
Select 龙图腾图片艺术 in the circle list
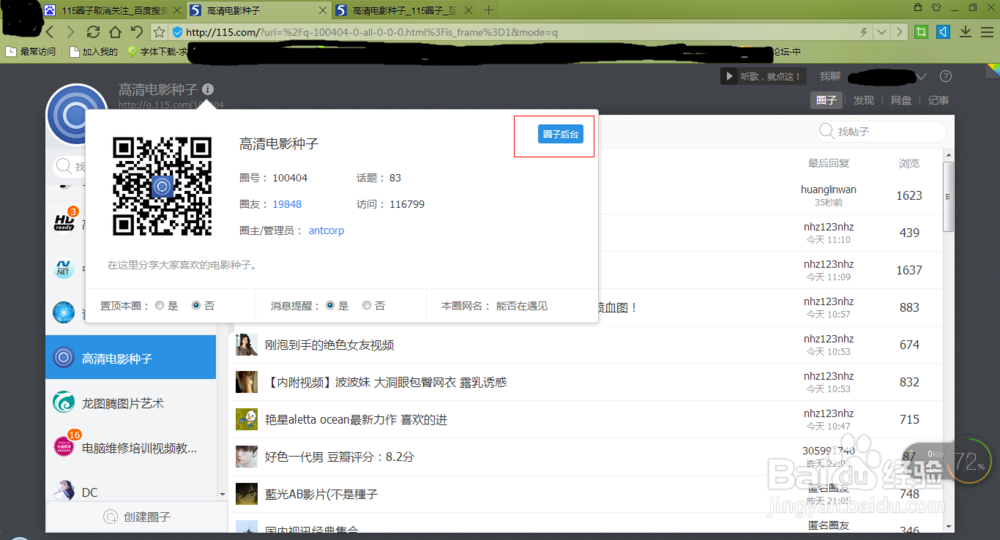131,403
